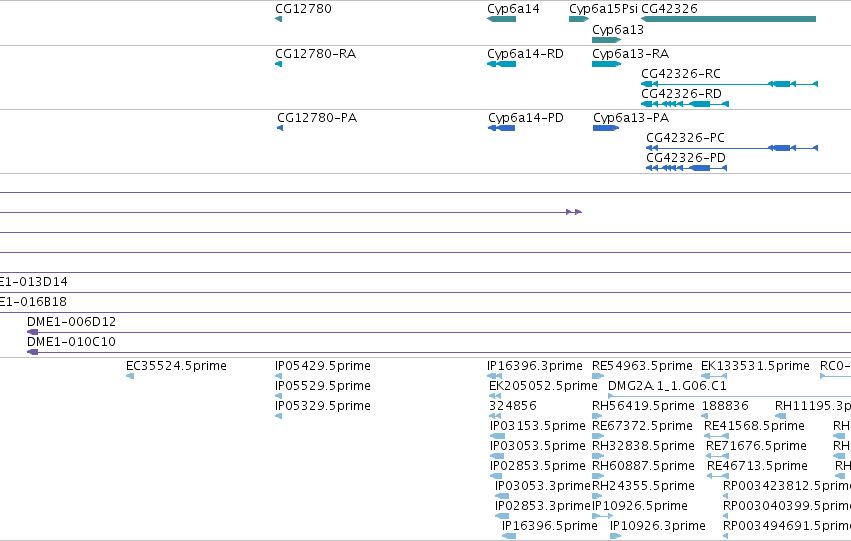Select the Cyp6a13-PA protein feature
Image resolution: width=851 pixels, height=541 pixels.
(606, 128)
